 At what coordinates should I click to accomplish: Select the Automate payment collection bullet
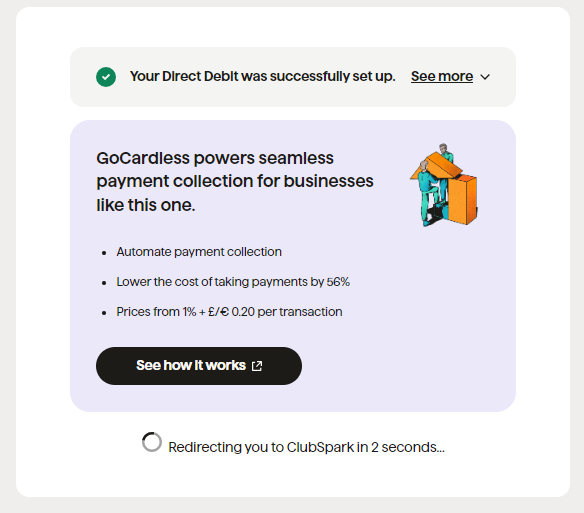pyautogui.click(x=199, y=252)
